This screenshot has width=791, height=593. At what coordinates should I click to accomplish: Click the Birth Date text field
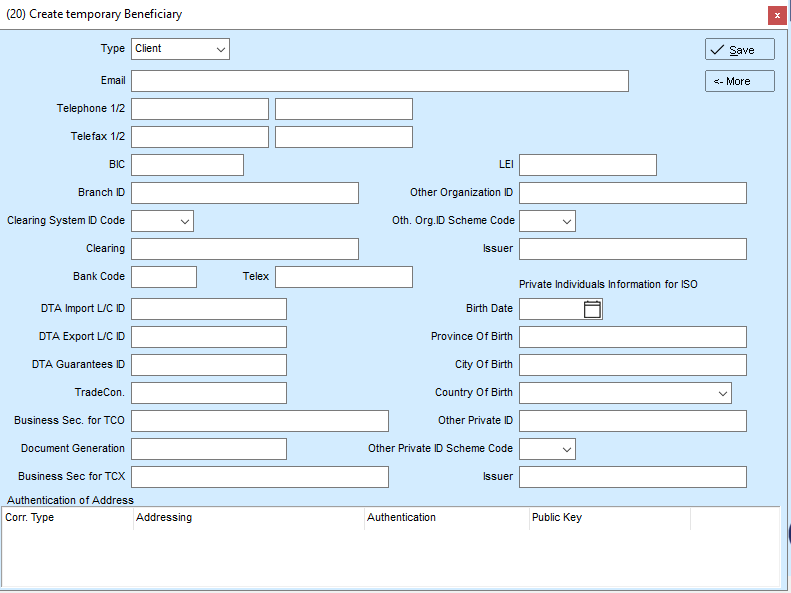551,309
